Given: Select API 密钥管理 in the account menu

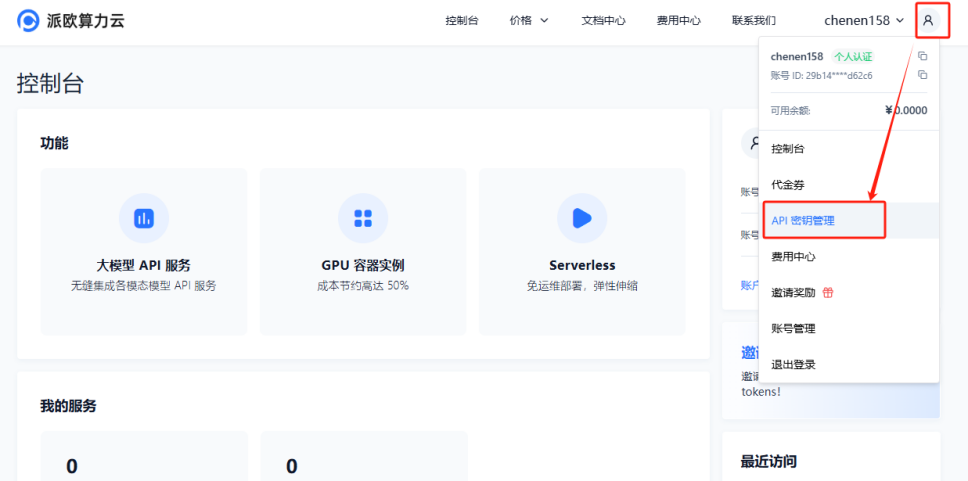Looking at the screenshot, I should [x=803, y=221].
